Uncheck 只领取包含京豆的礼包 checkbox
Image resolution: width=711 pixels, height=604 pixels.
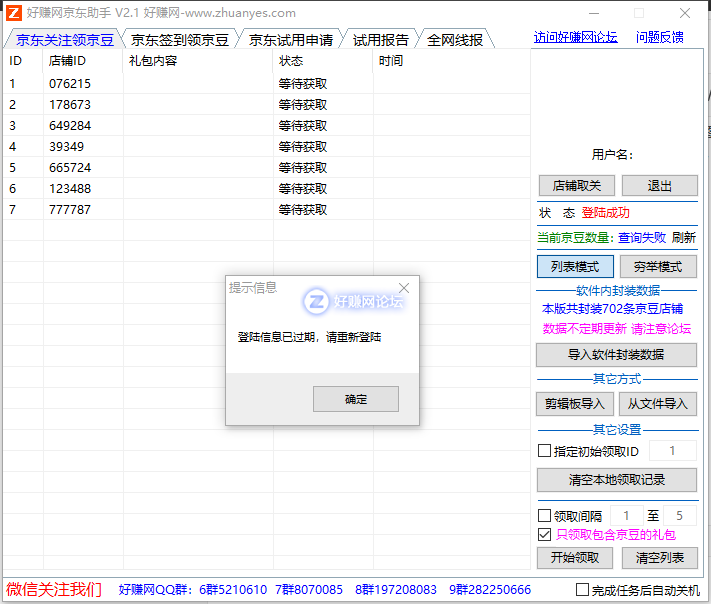pyautogui.click(x=544, y=535)
